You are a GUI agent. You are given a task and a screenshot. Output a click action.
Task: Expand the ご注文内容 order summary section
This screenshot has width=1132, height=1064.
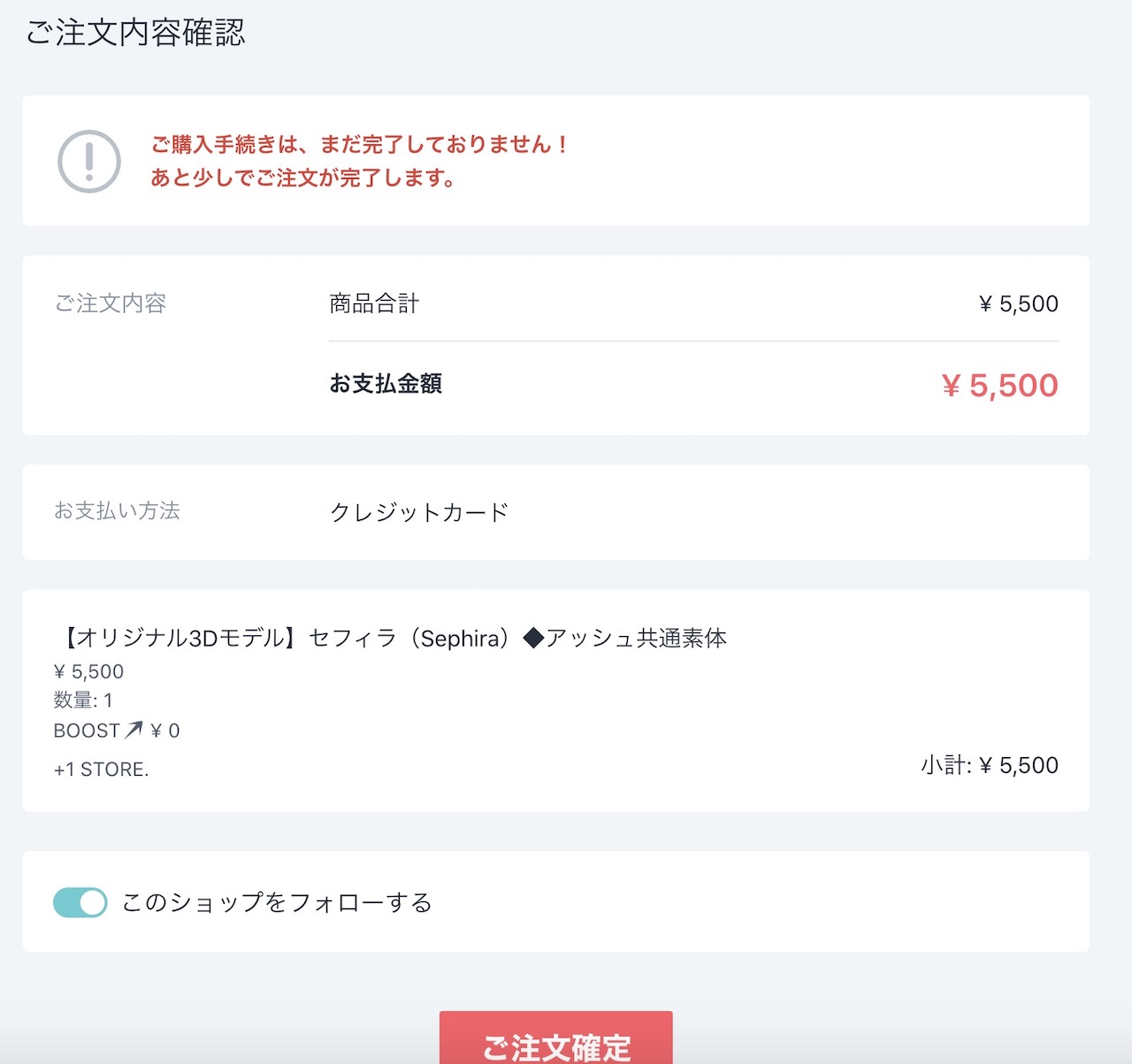pos(111,303)
